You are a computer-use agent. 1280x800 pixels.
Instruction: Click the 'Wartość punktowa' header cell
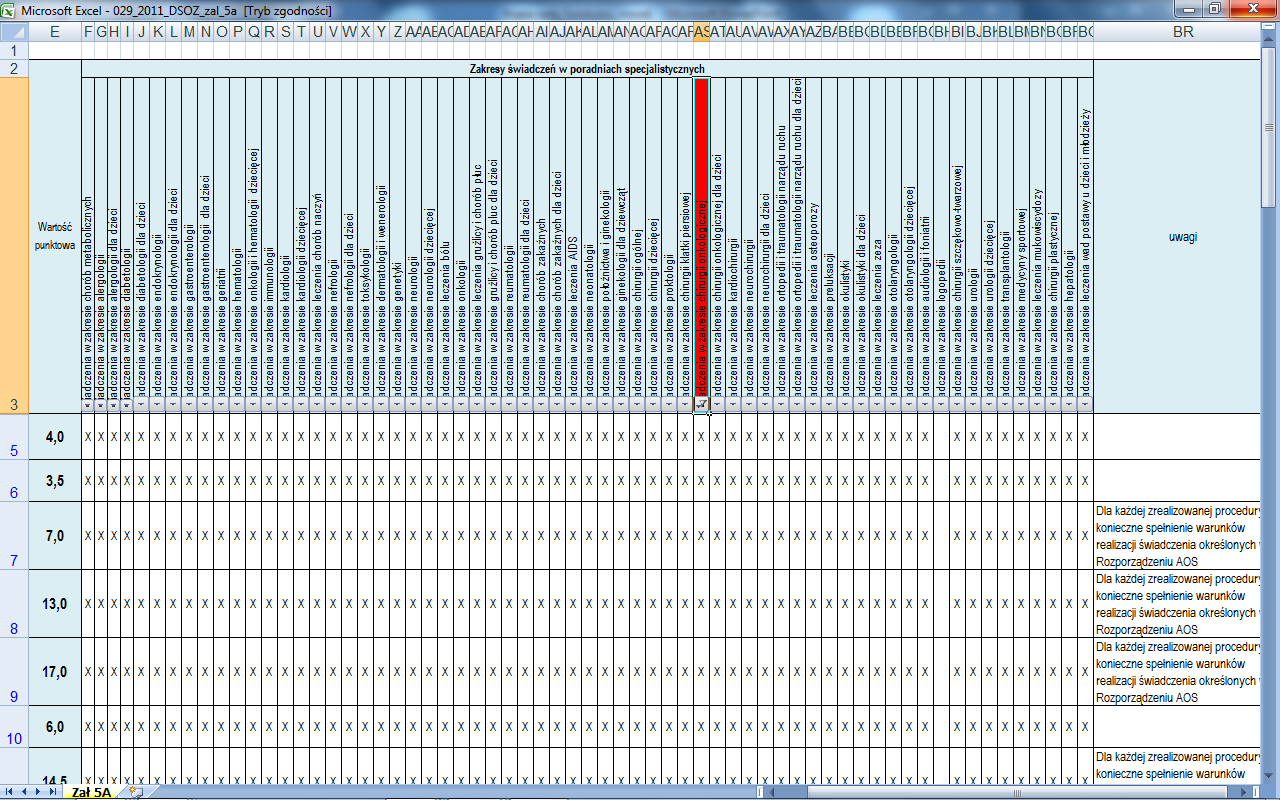[x=55, y=235]
